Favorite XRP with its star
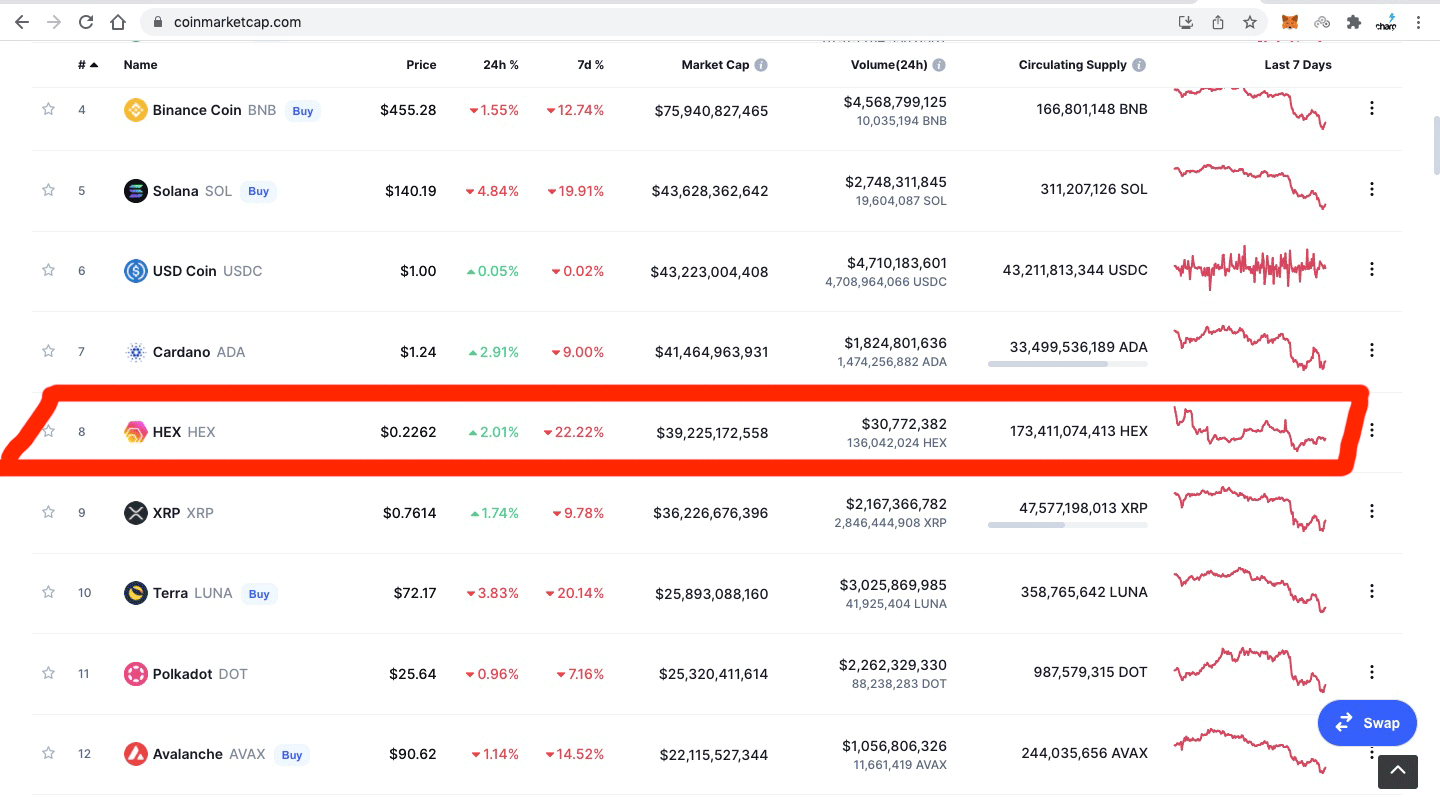 point(48,512)
